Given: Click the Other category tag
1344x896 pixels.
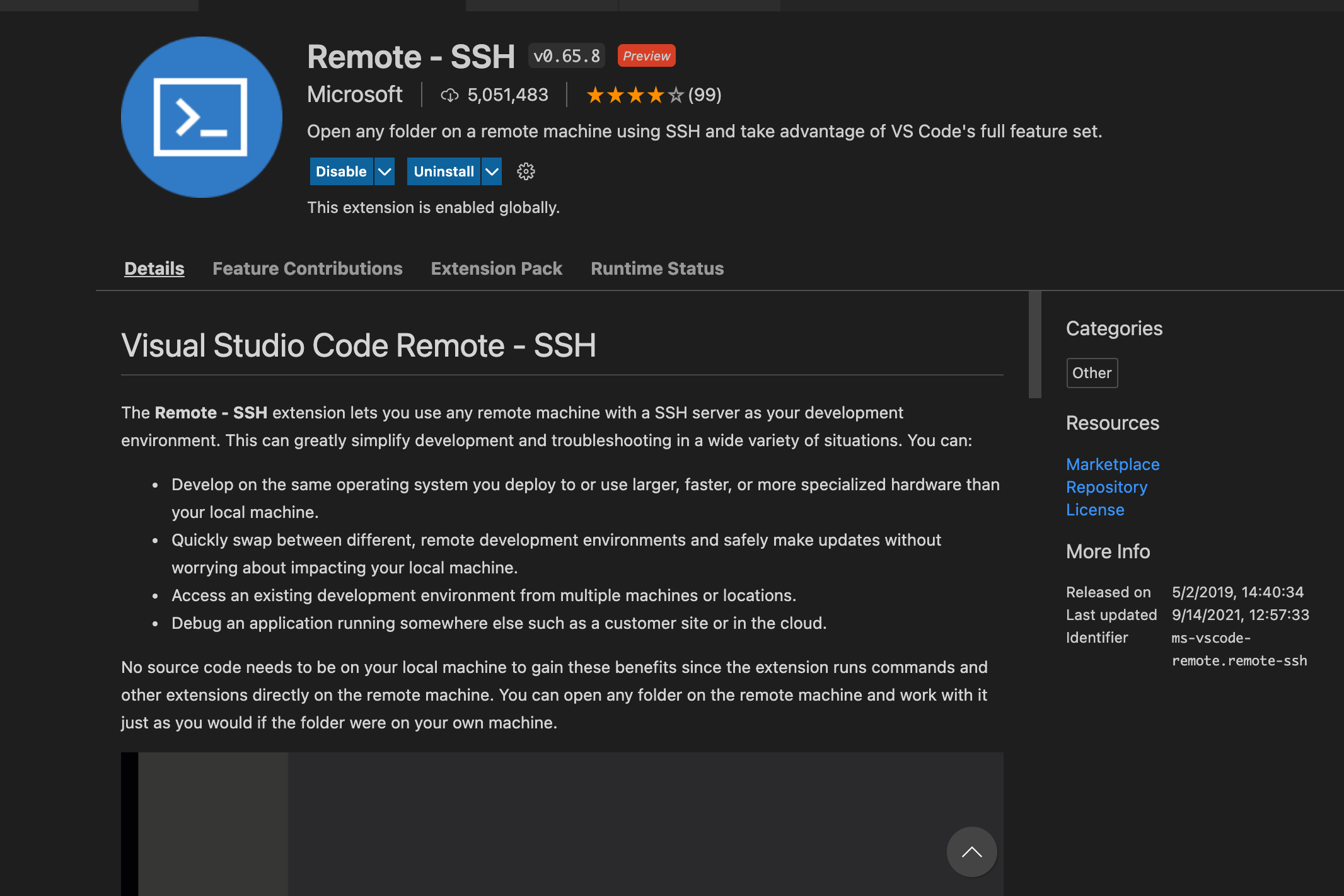Looking at the screenshot, I should click(x=1092, y=372).
